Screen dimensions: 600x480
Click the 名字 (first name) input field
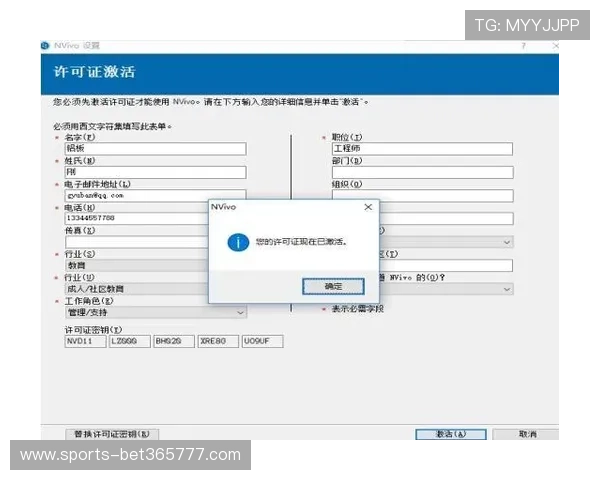pyautogui.click(x=155, y=149)
